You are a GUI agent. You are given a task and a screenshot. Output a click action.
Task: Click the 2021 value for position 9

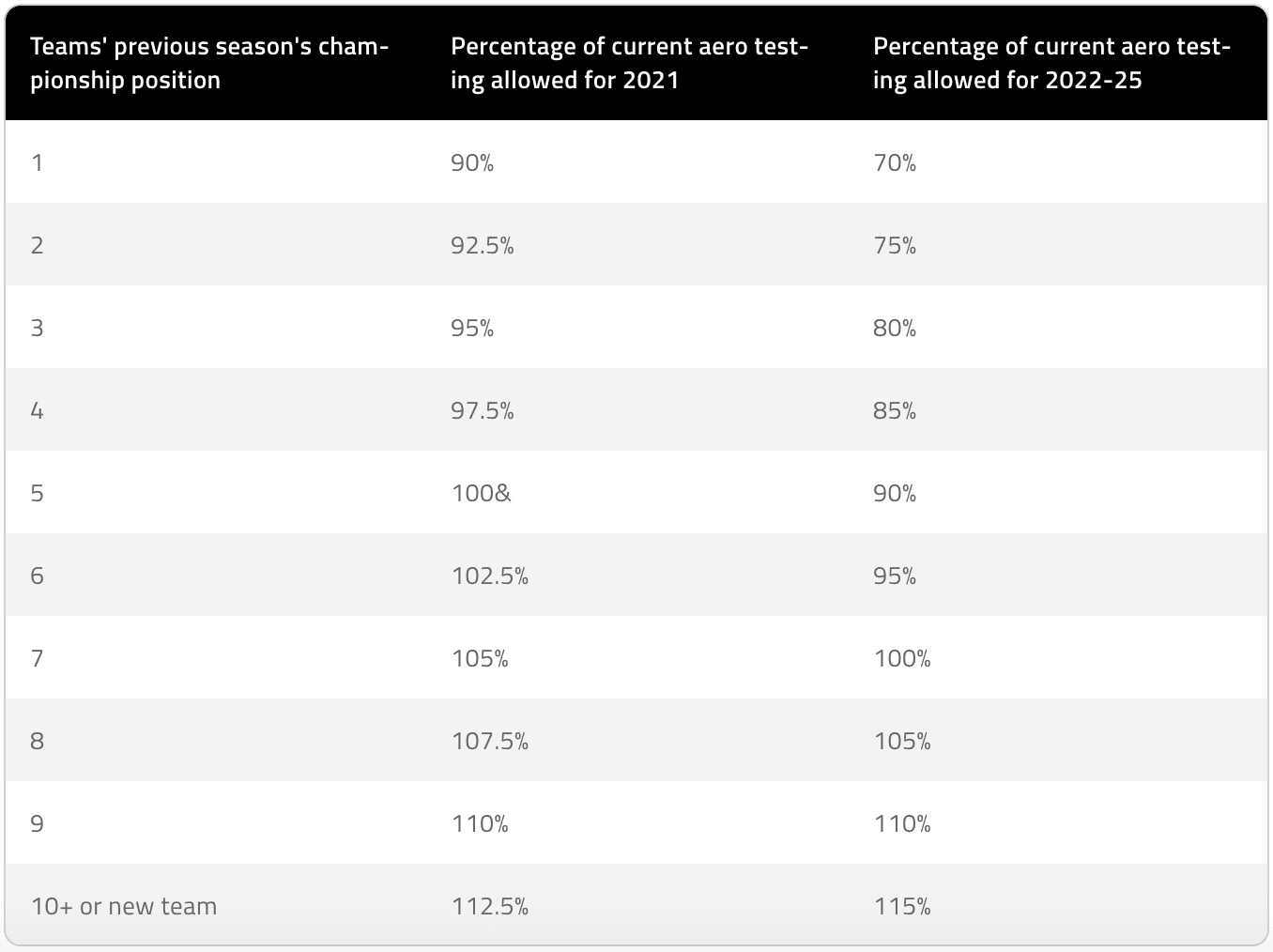click(480, 823)
